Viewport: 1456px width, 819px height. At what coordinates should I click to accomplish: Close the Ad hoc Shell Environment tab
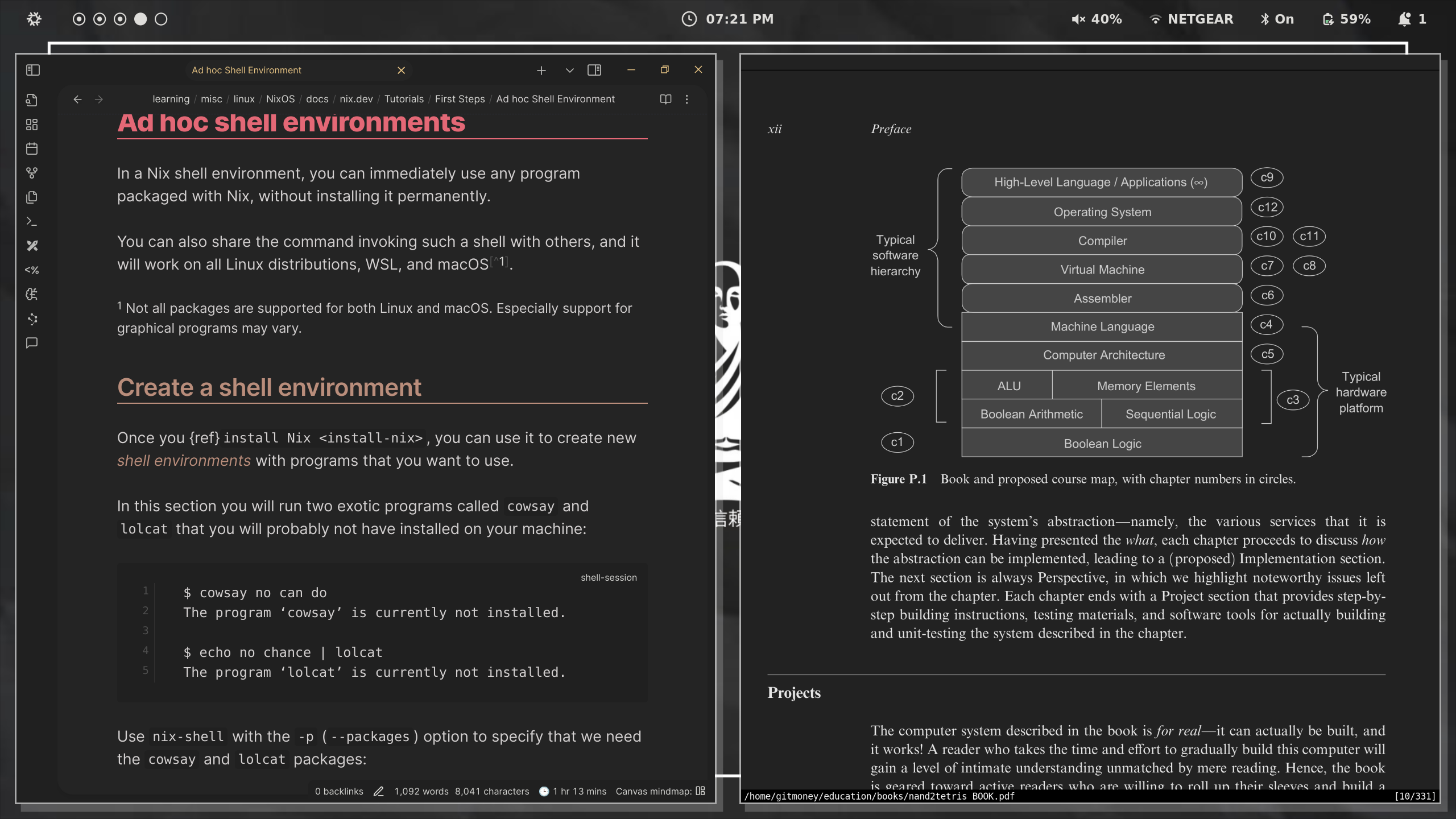click(x=401, y=70)
